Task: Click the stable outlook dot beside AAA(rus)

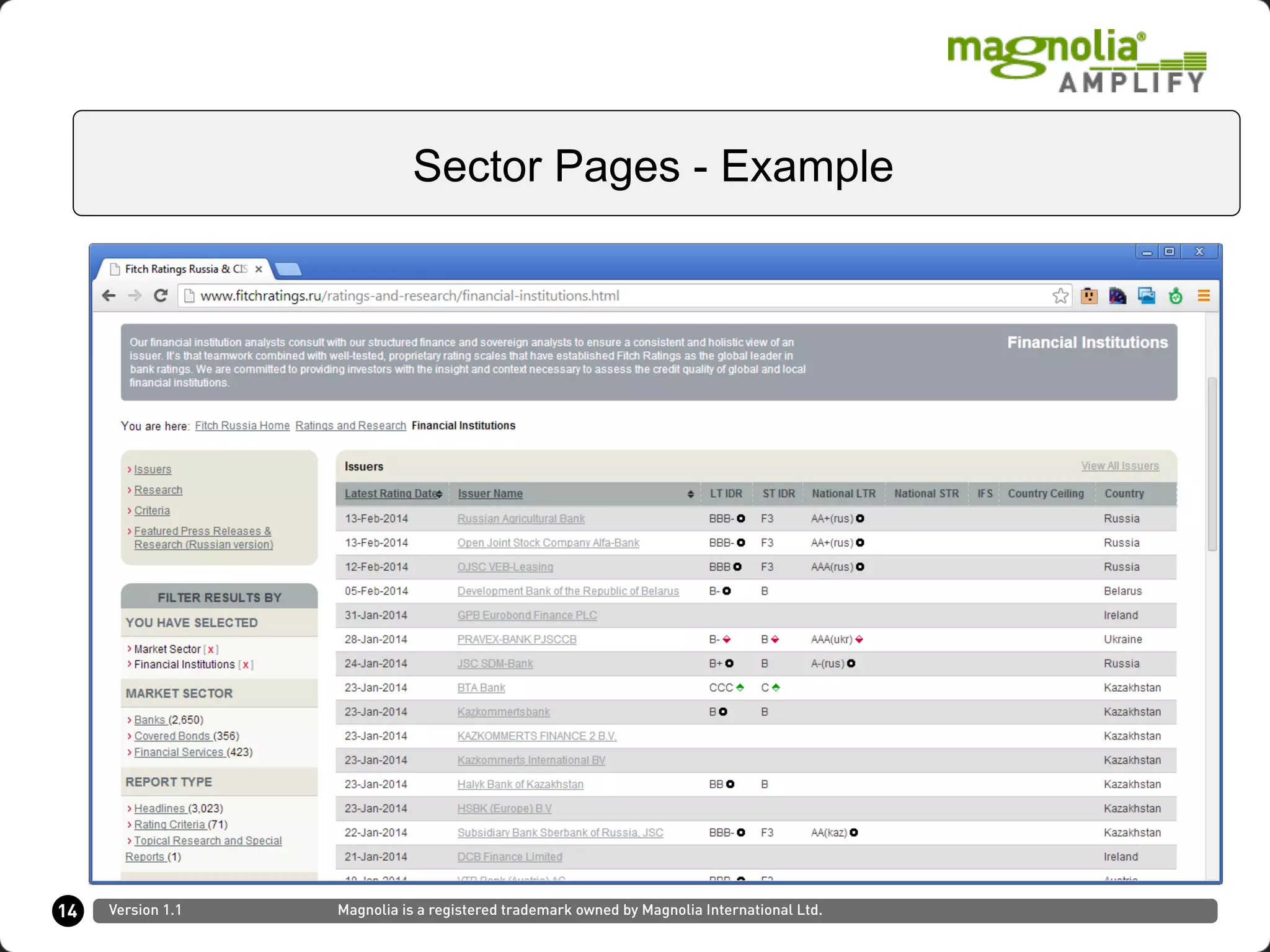Action: coord(860,567)
